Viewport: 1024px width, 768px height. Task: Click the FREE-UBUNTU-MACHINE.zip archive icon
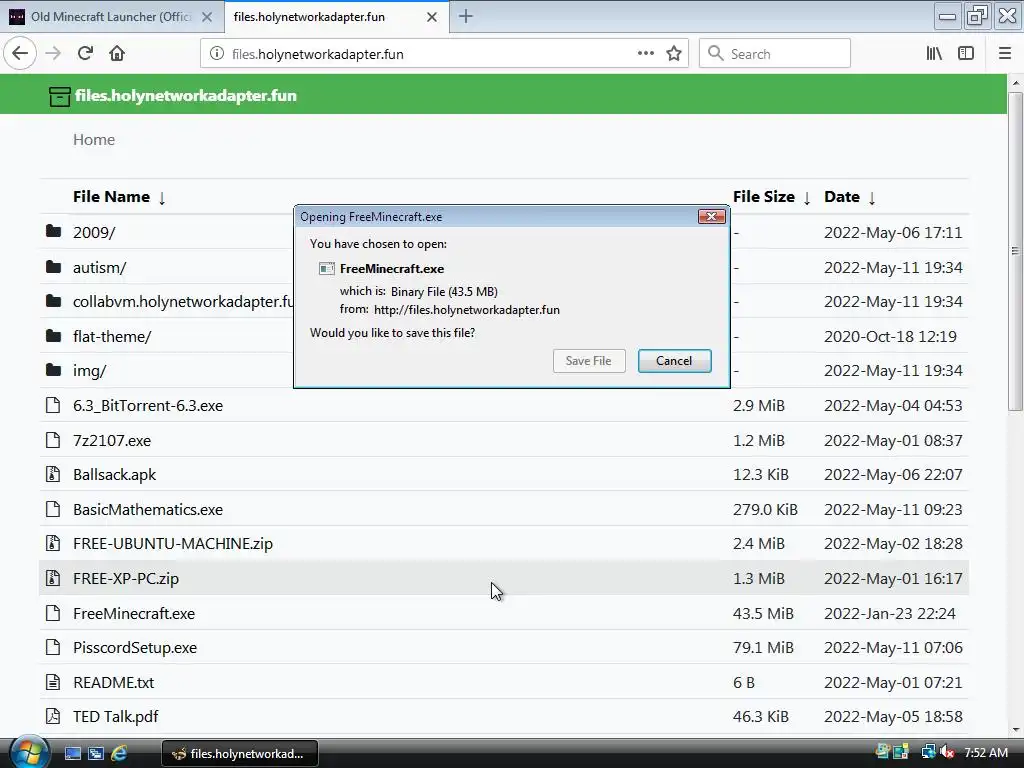point(53,543)
